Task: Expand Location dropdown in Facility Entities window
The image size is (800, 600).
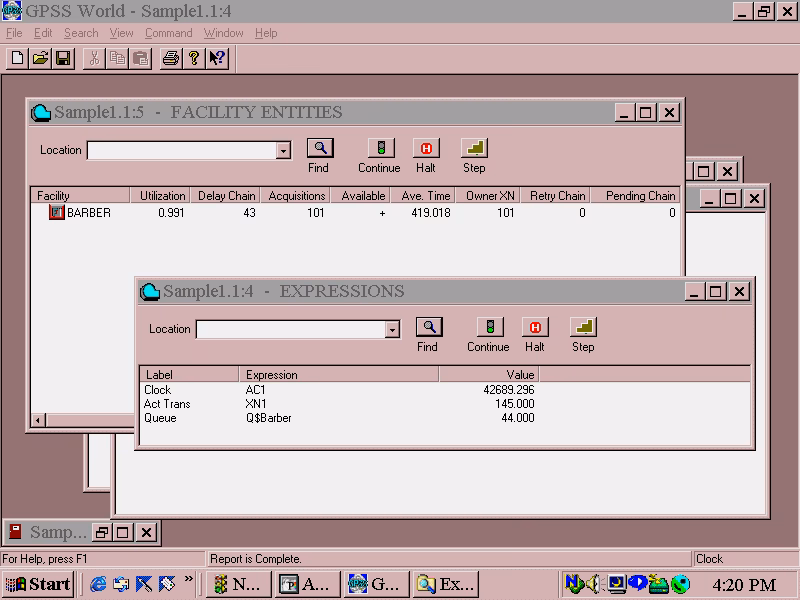Action: click(x=283, y=151)
